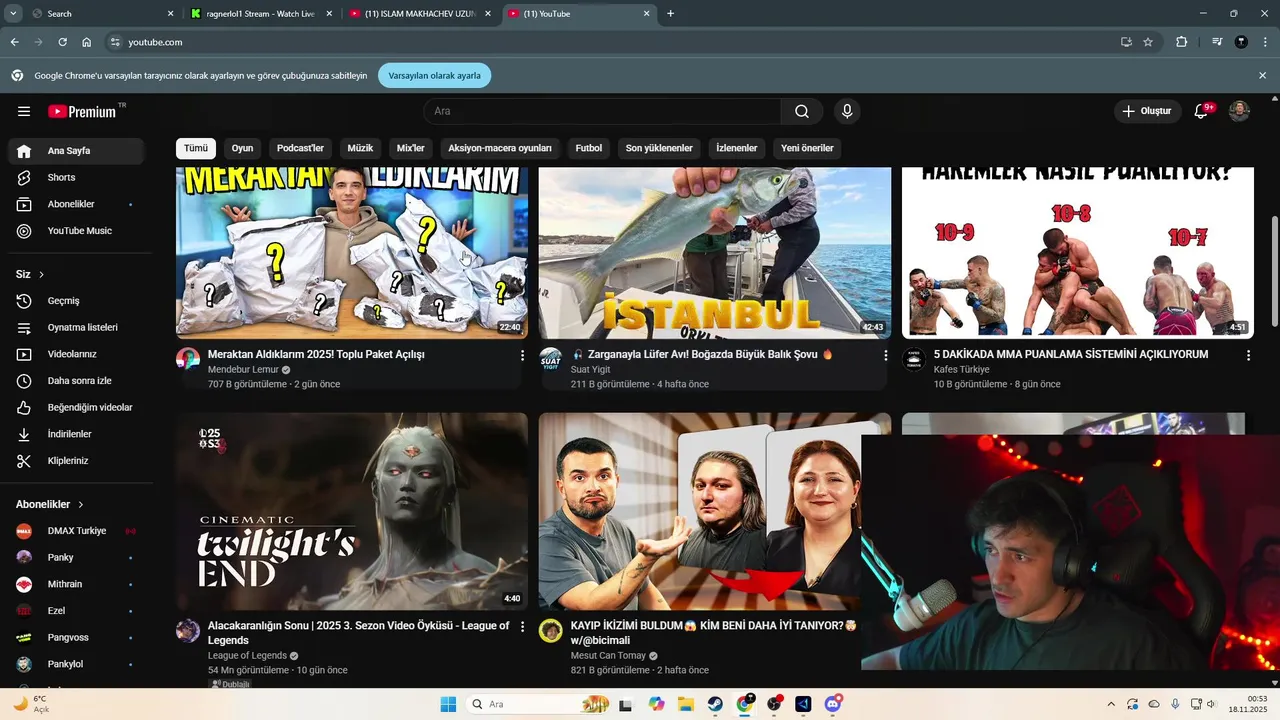Select the Tümü filter chip
The image size is (1280, 720).
pyautogui.click(x=196, y=148)
